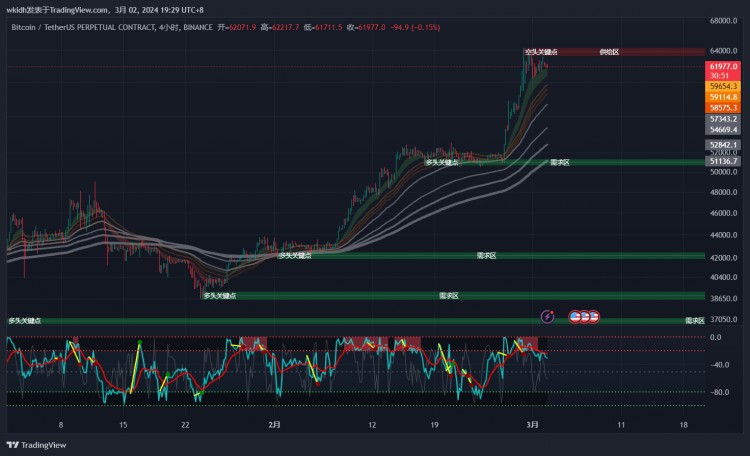The width and height of the screenshot is (750, 456).
Task: Click the red 61977.0 current price tag
Action: tap(723, 67)
